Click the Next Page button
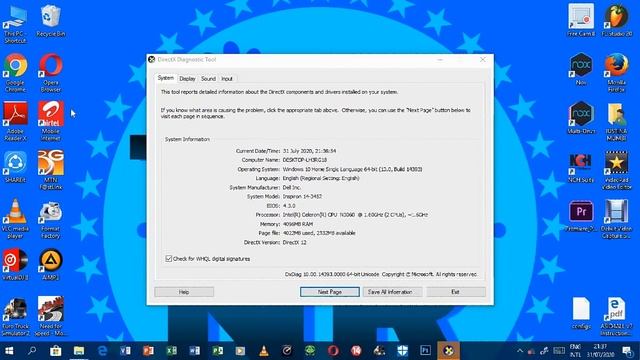The width and height of the screenshot is (640, 360). tap(330, 292)
